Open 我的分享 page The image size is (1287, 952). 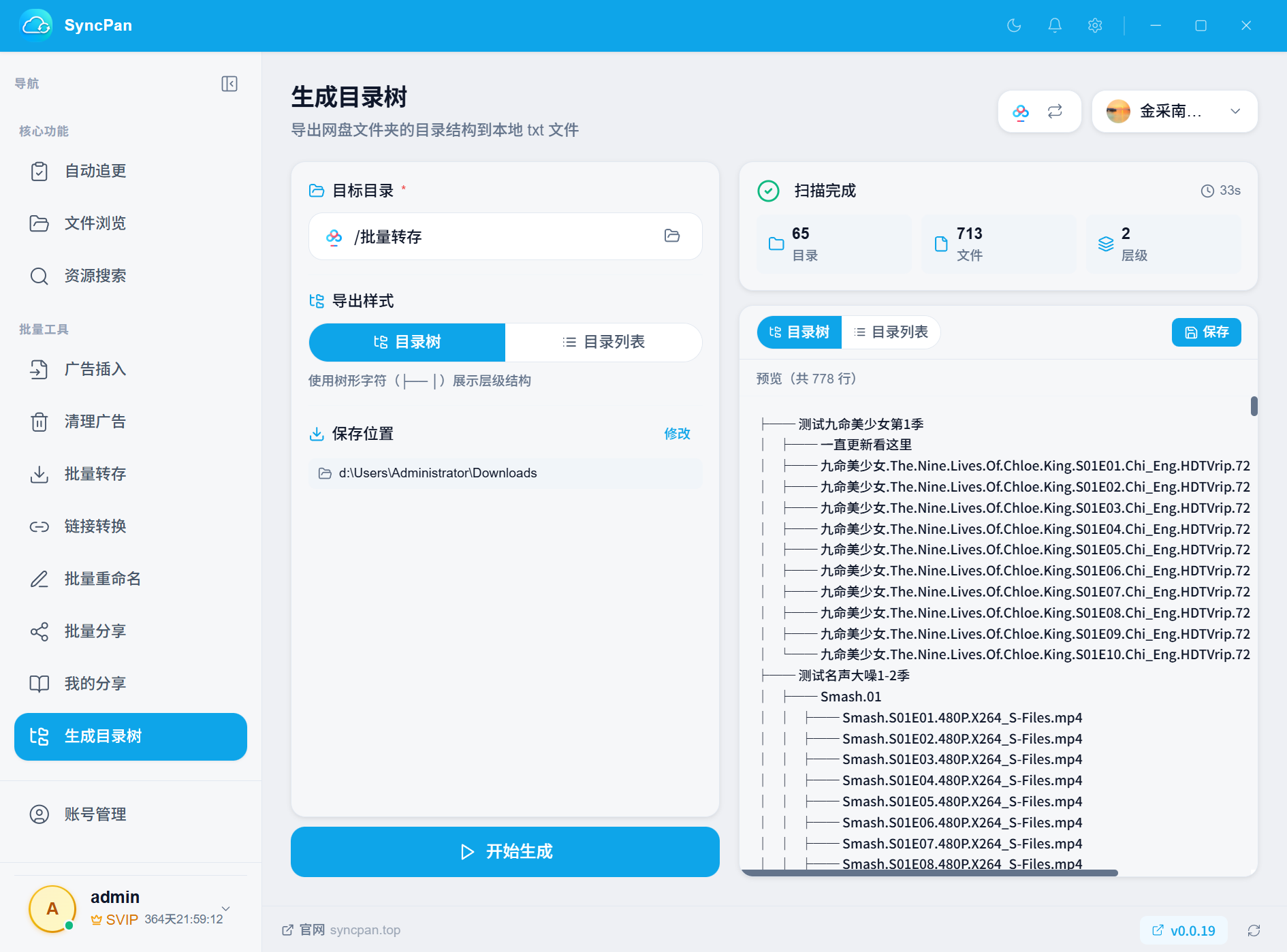tap(131, 684)
